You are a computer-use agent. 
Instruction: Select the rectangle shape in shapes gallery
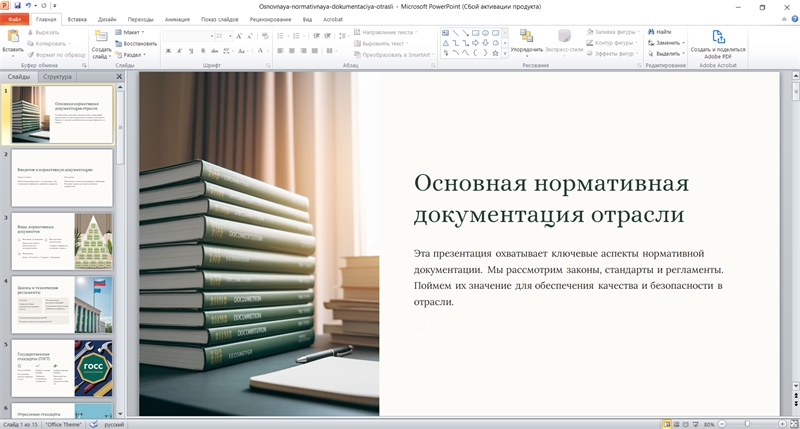pyautogui.click(x=476, y=33)
